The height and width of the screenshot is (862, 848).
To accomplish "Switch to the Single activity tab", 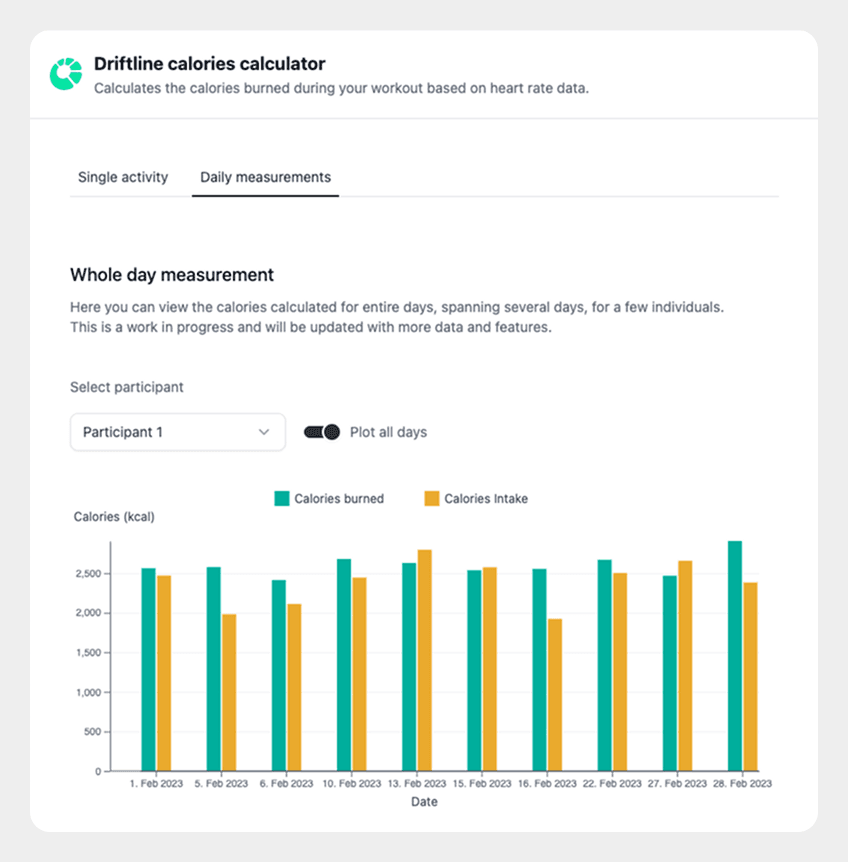I will 123,177.
